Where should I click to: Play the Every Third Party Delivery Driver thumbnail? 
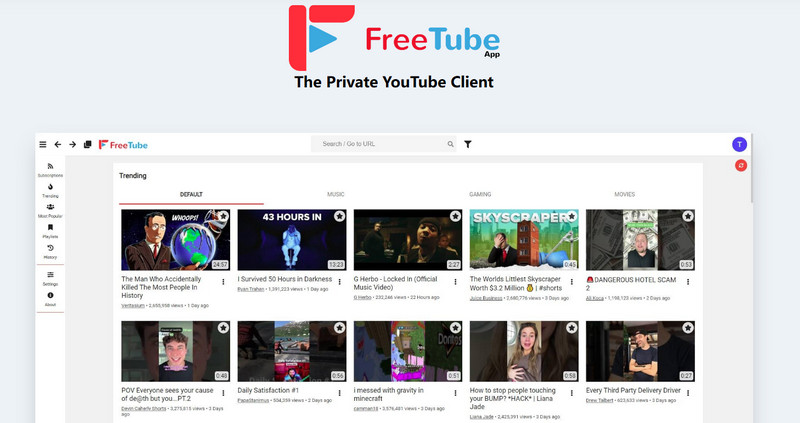tap(640, 351)
